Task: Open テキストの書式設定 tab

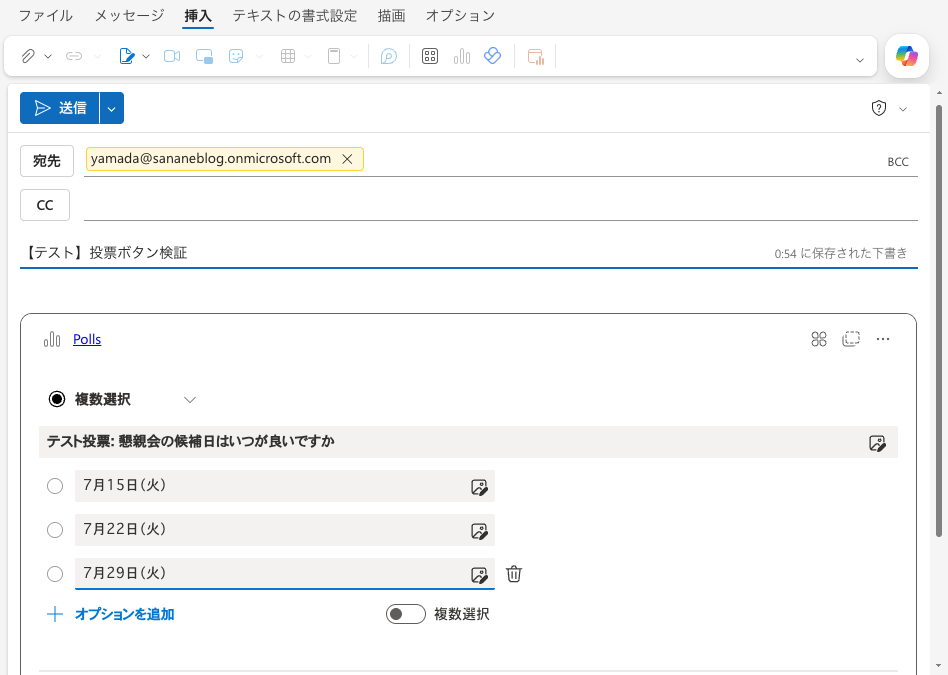Action: click(x=295, y=16)
